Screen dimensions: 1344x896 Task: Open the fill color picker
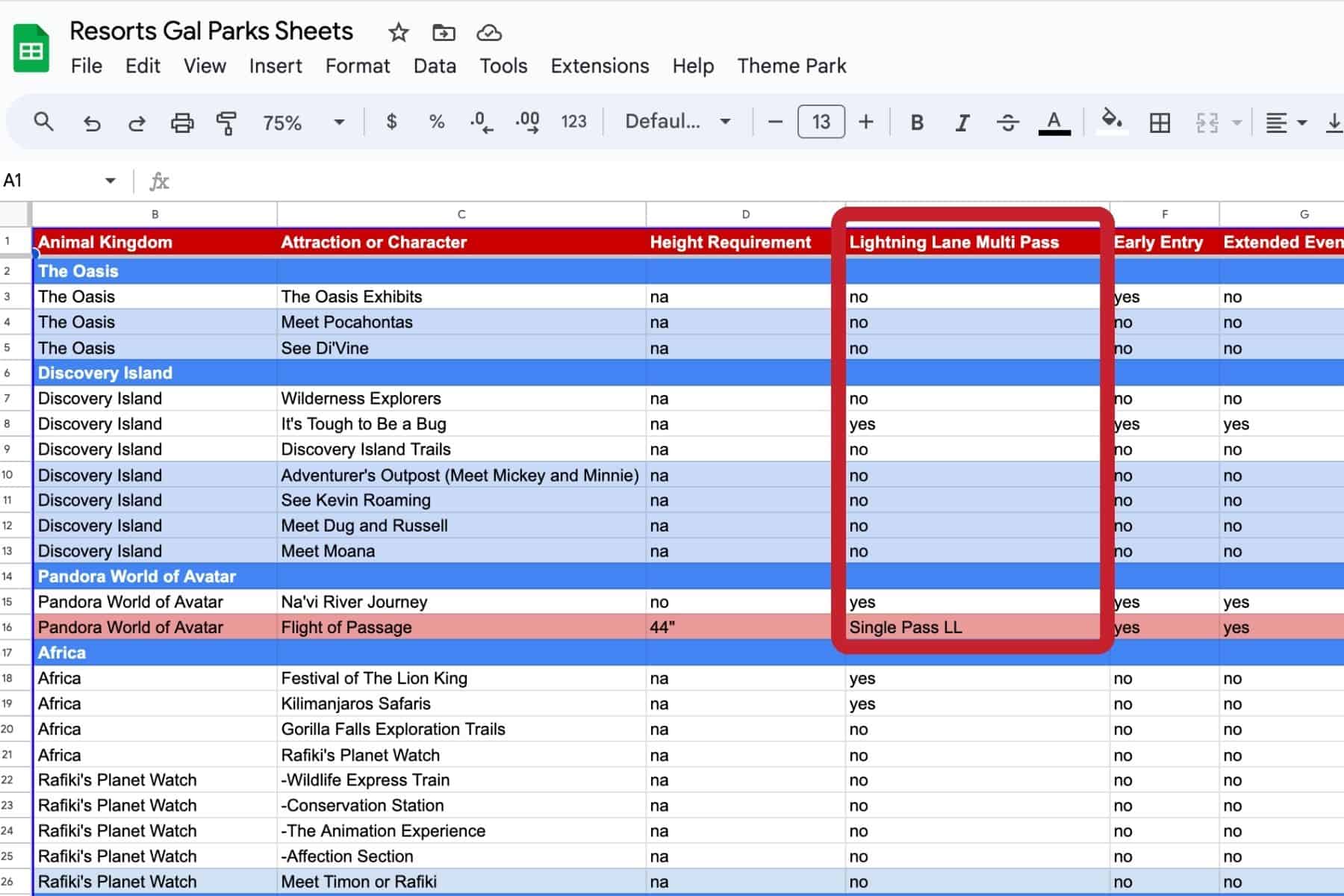1112,120
